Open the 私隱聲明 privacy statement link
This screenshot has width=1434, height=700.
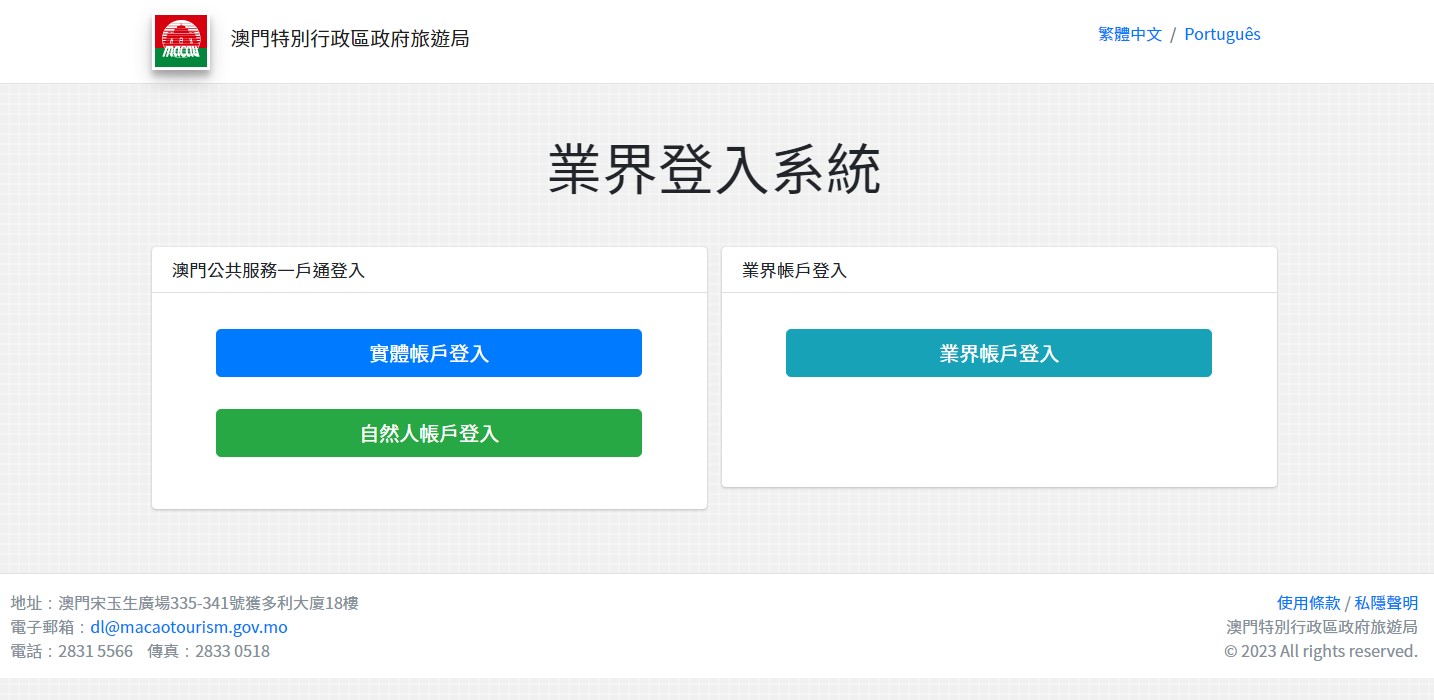pos(1386,603)
